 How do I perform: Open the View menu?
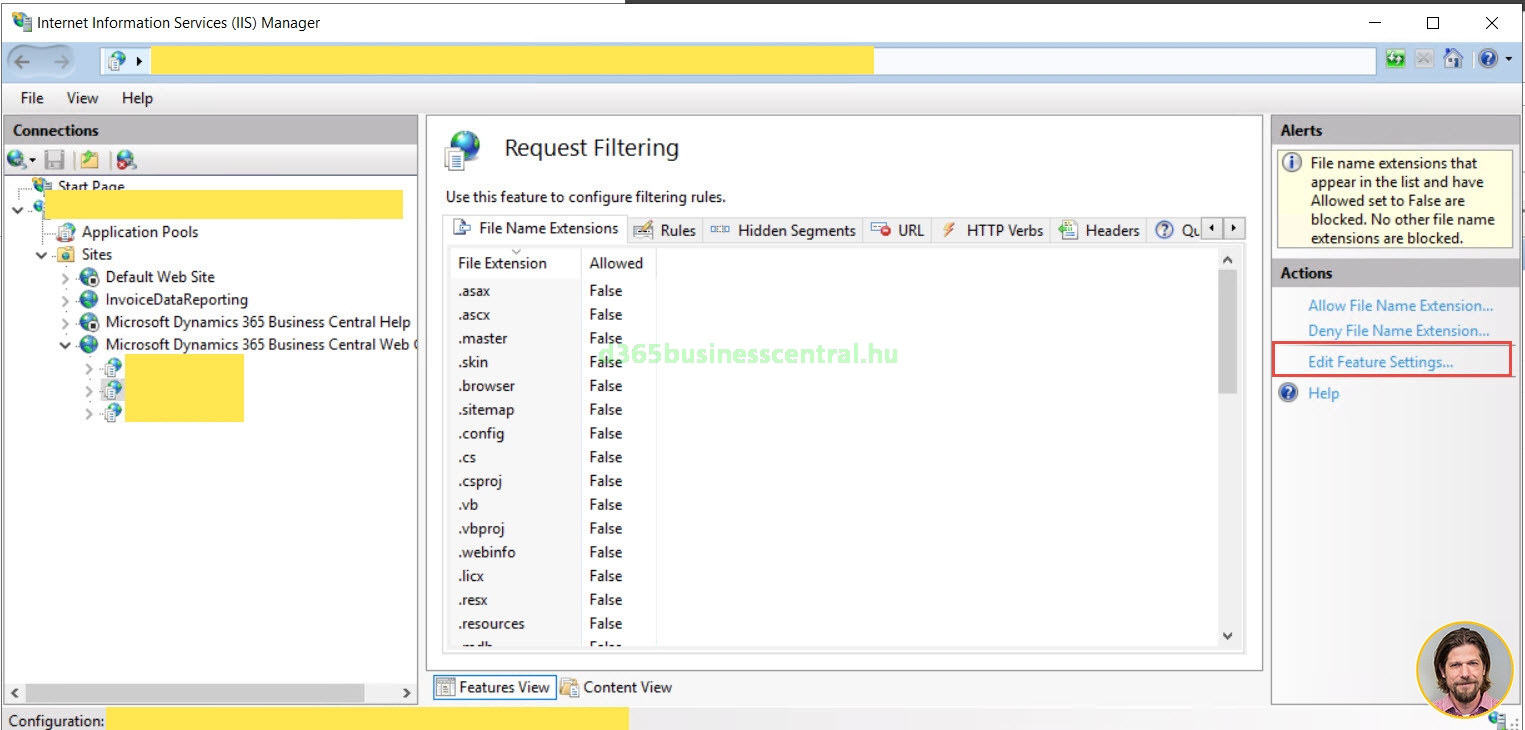pos(82,98)
